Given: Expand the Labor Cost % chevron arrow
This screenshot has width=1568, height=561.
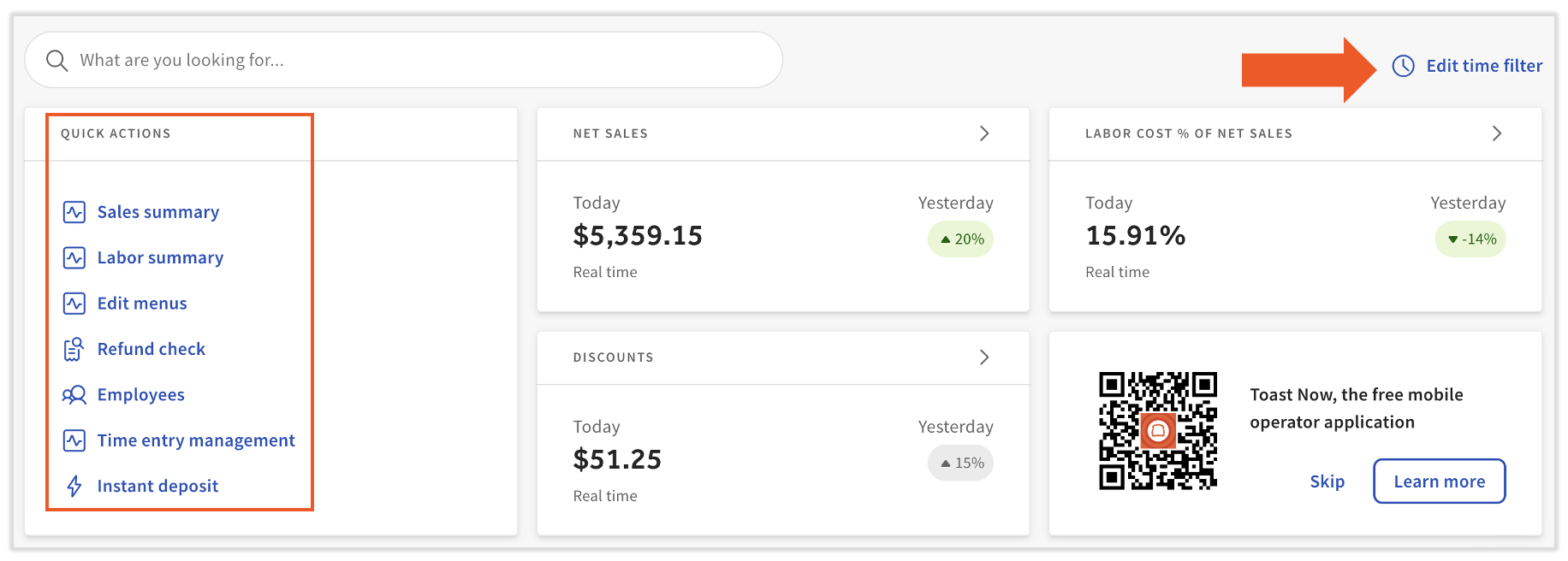Looking at the screenshot, I should point(1496,133).
